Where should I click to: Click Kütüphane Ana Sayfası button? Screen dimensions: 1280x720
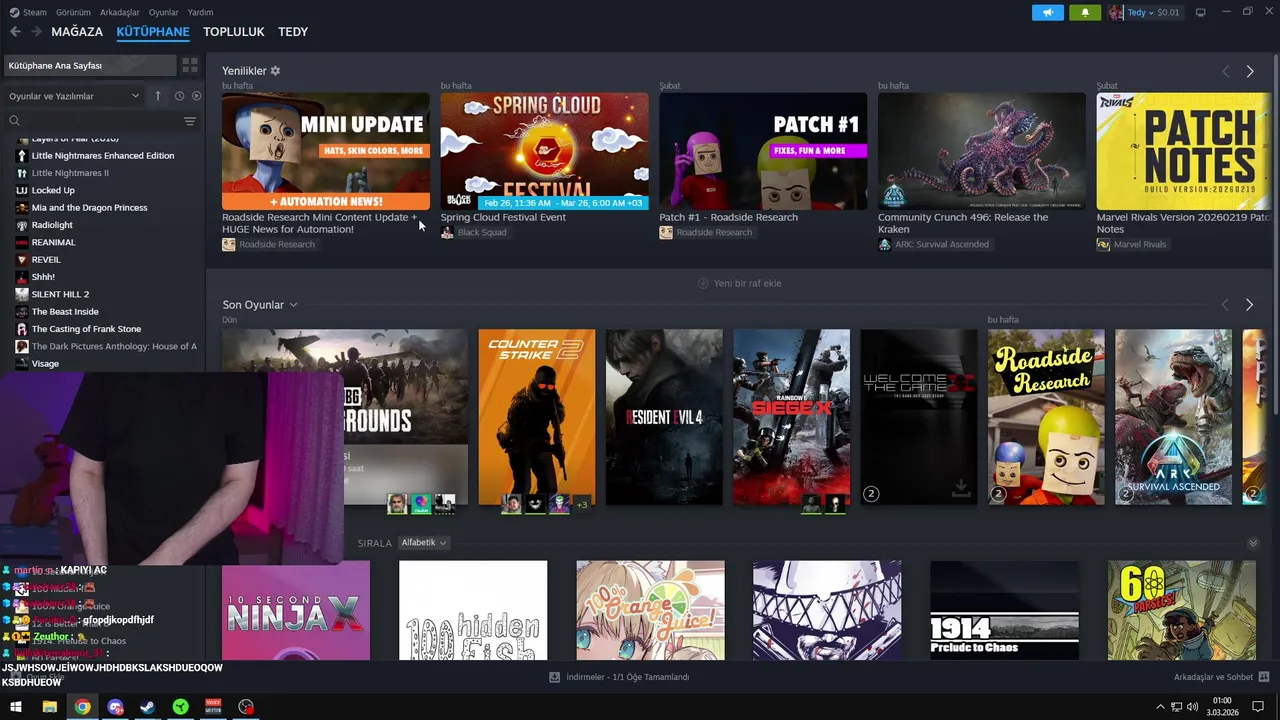click(90, 65)
